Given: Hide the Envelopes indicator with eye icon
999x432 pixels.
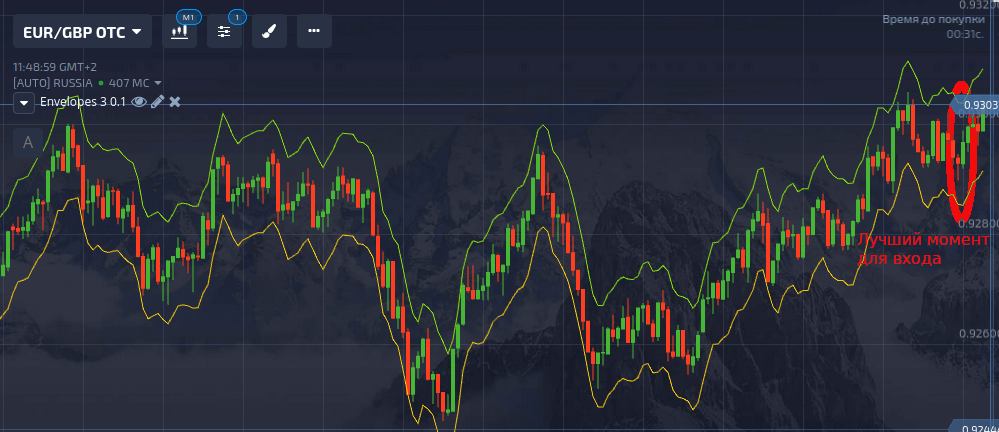Looking at the screenshot, I should click(x=140, y=102).
